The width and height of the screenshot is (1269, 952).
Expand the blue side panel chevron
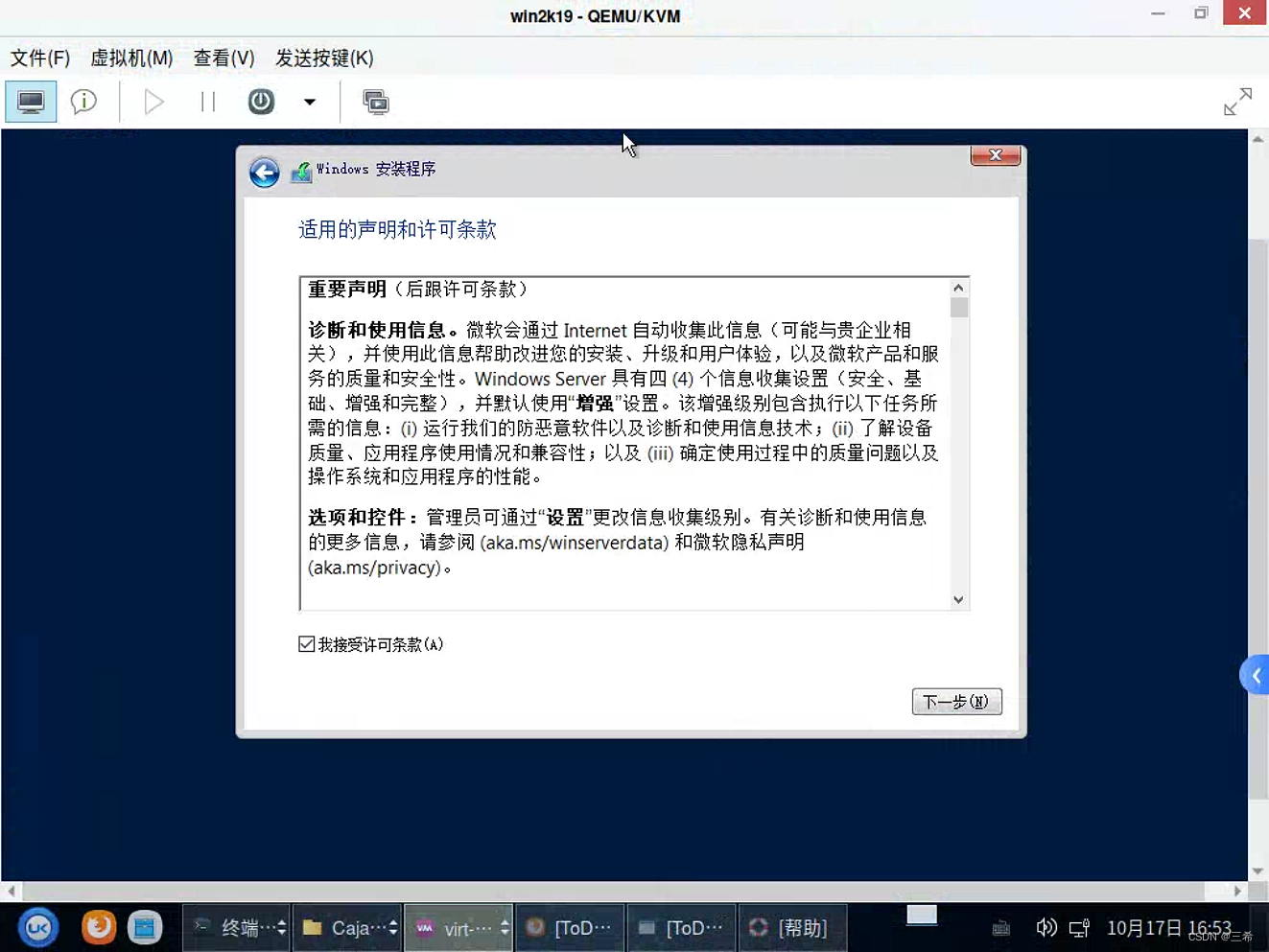[x=1255, y=676]
